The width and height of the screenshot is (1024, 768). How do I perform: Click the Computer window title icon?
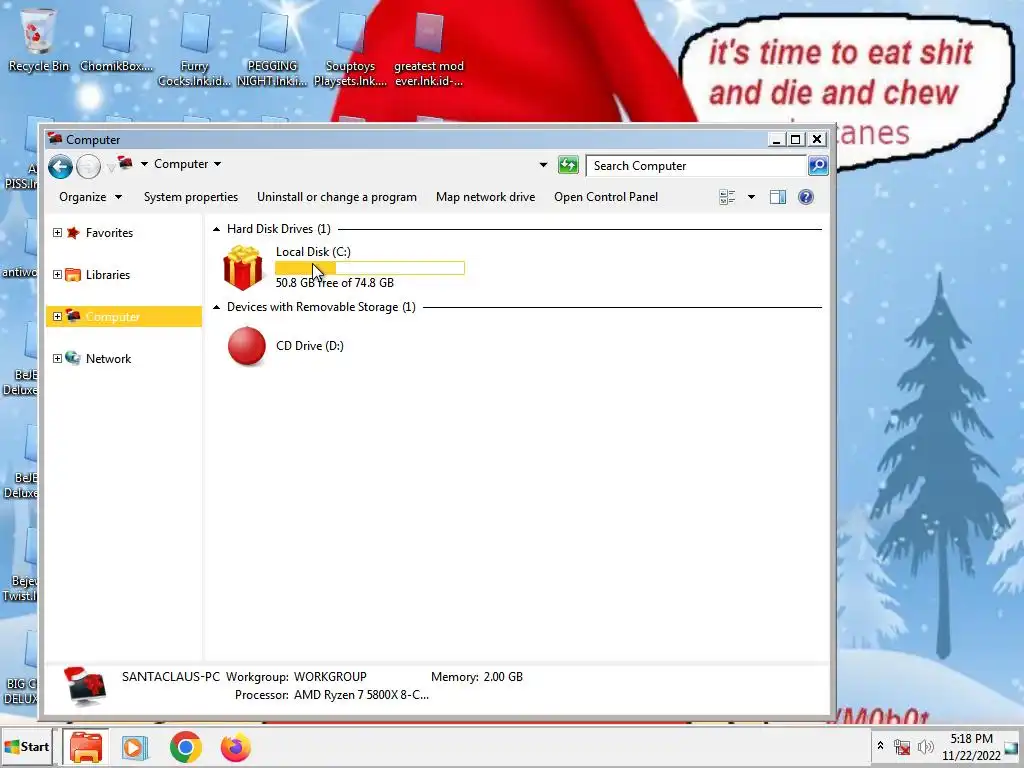55,138
